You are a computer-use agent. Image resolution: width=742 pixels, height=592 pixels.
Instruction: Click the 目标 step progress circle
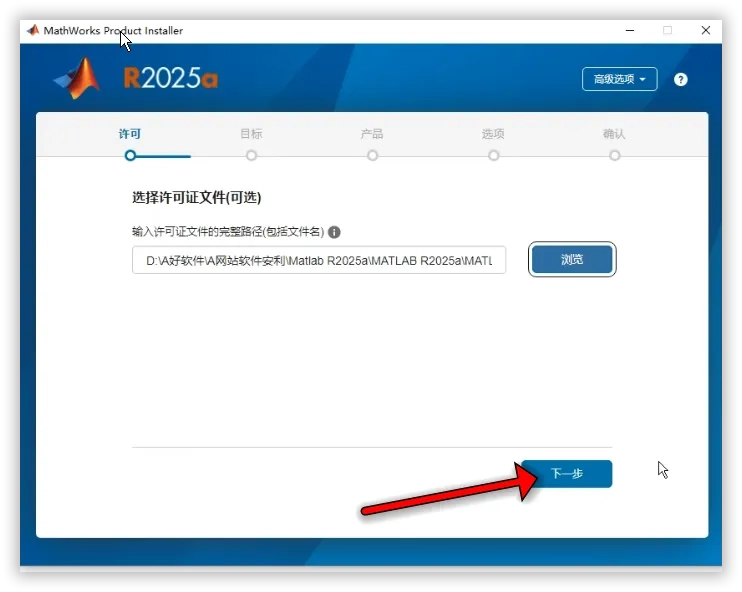(251, 155)
